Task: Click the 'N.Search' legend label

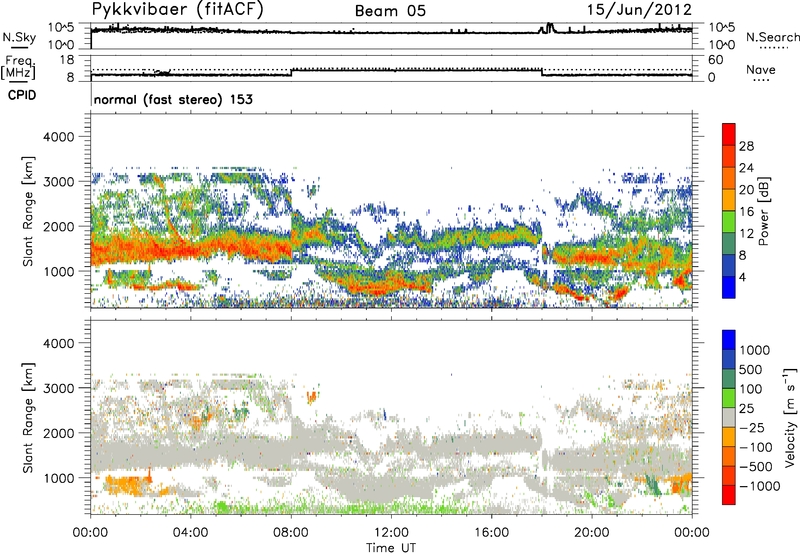Action: coord(772,37)
